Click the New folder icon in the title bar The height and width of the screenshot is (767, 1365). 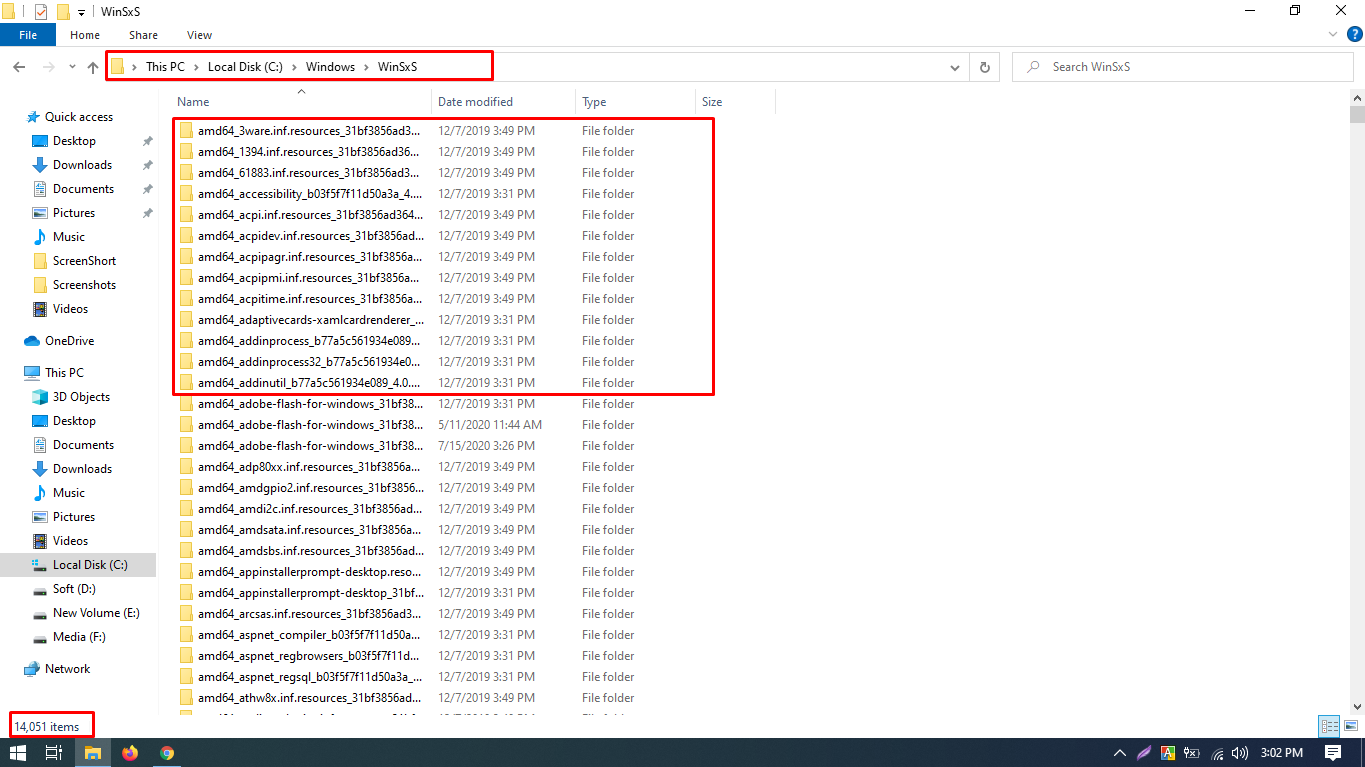click(x=62, y=12)
